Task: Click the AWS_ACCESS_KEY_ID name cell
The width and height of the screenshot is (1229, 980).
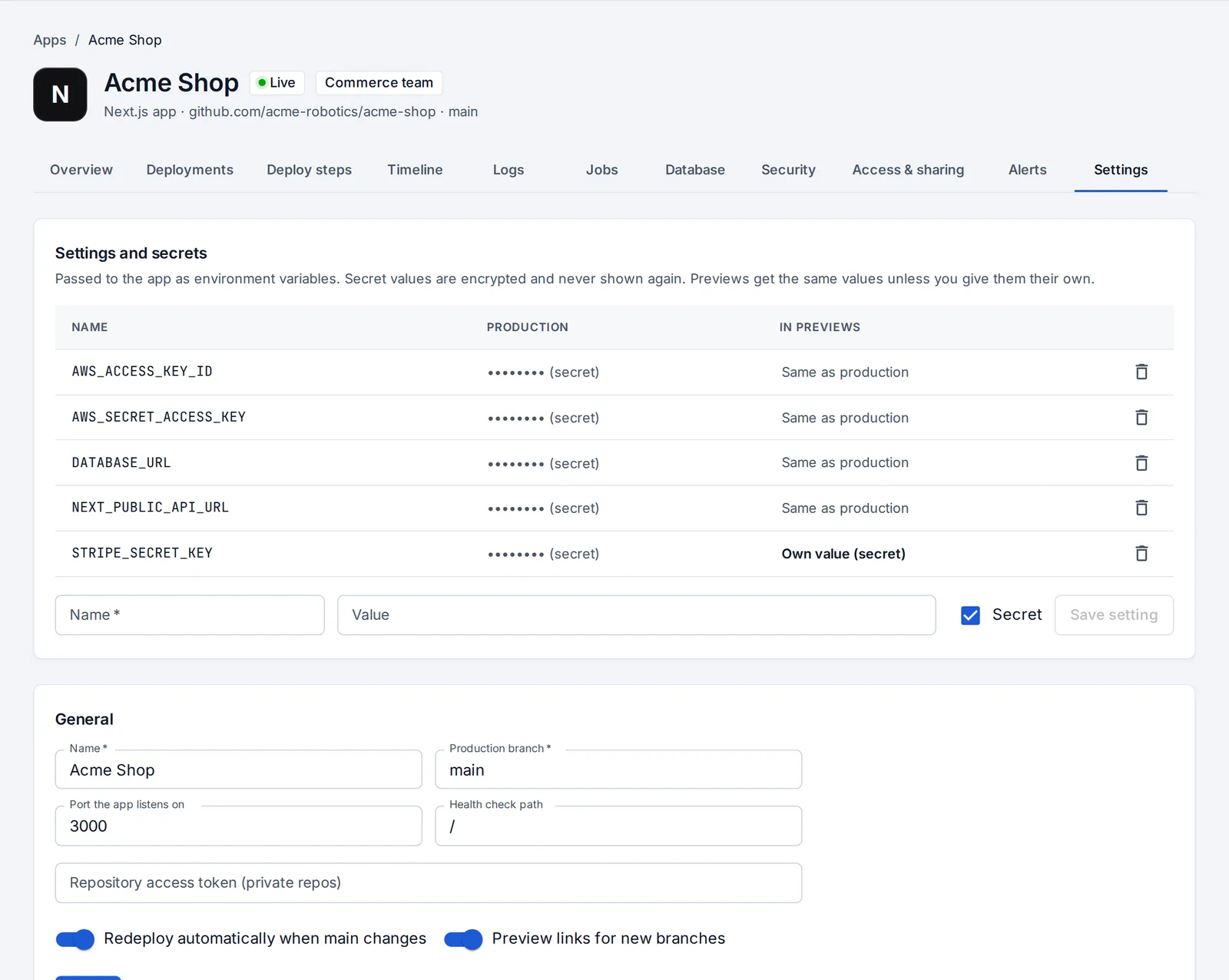Action: tap(142, 372)
